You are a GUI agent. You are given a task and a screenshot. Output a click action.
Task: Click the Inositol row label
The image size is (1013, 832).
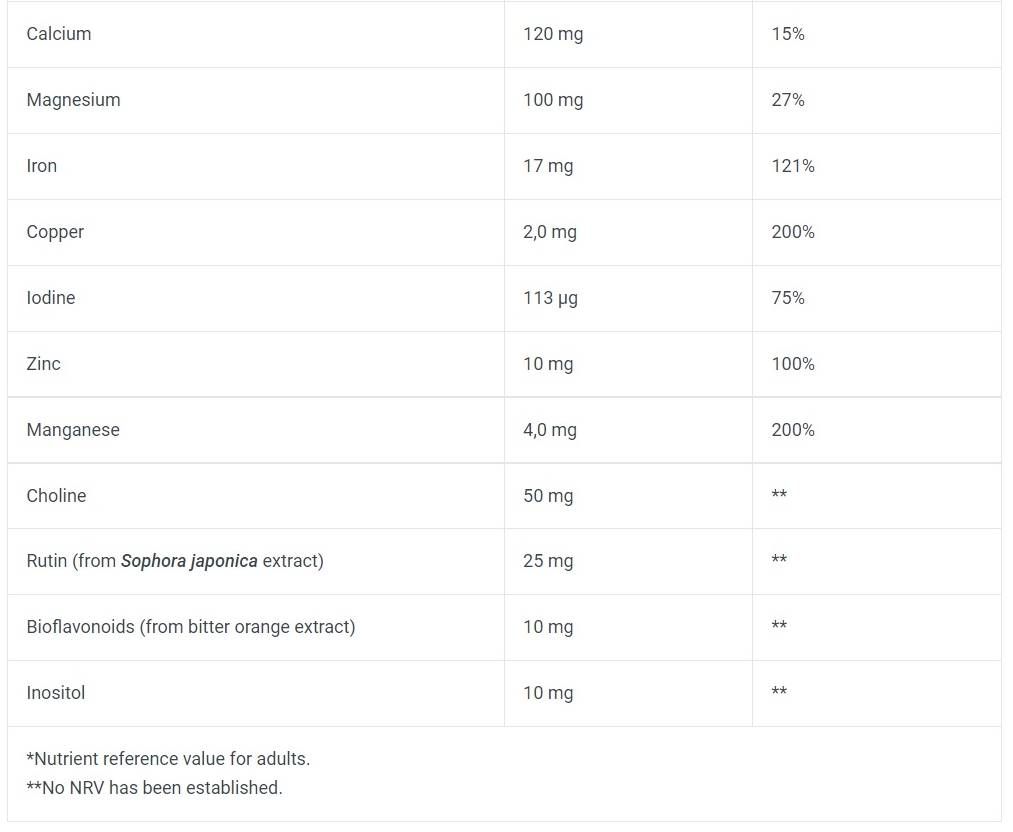click(56, 693)
